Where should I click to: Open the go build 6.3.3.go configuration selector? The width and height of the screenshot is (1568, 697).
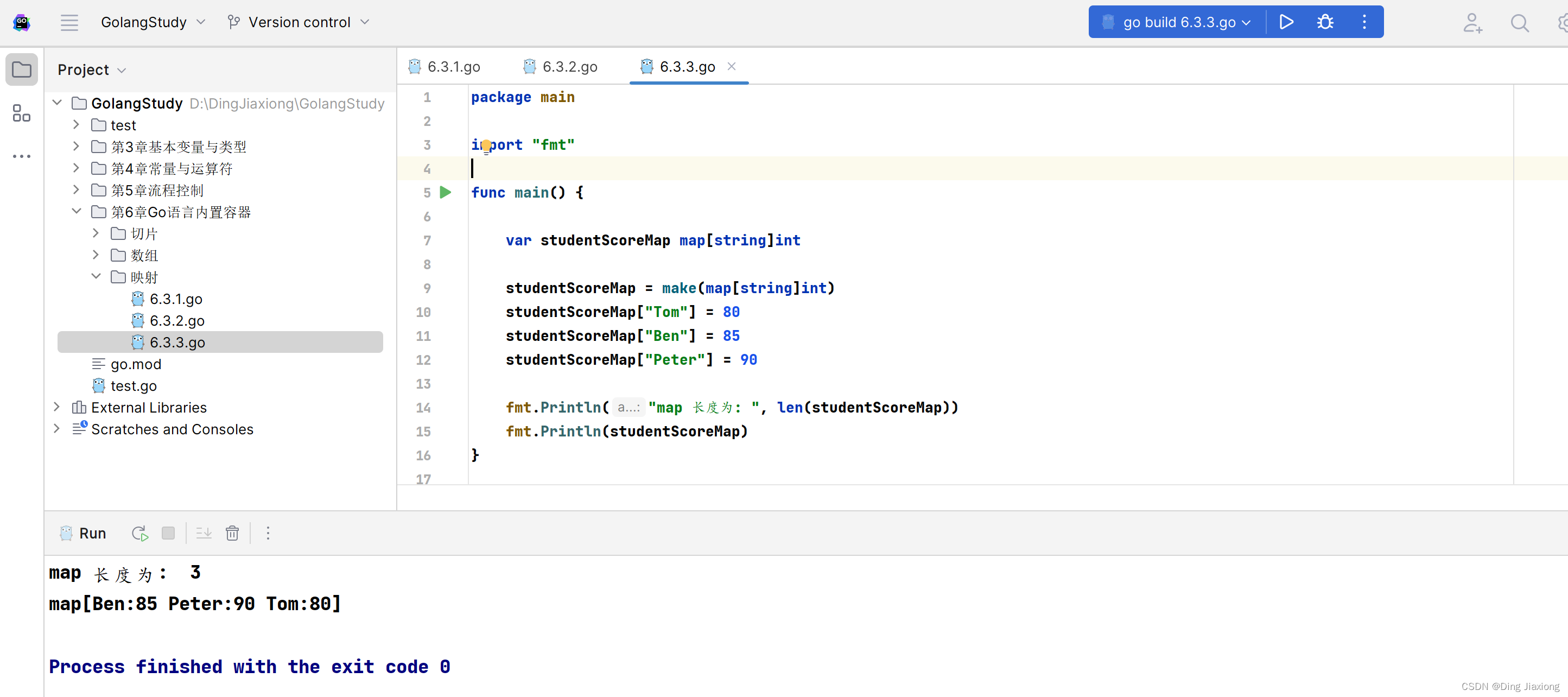[x=1177, y=22]
